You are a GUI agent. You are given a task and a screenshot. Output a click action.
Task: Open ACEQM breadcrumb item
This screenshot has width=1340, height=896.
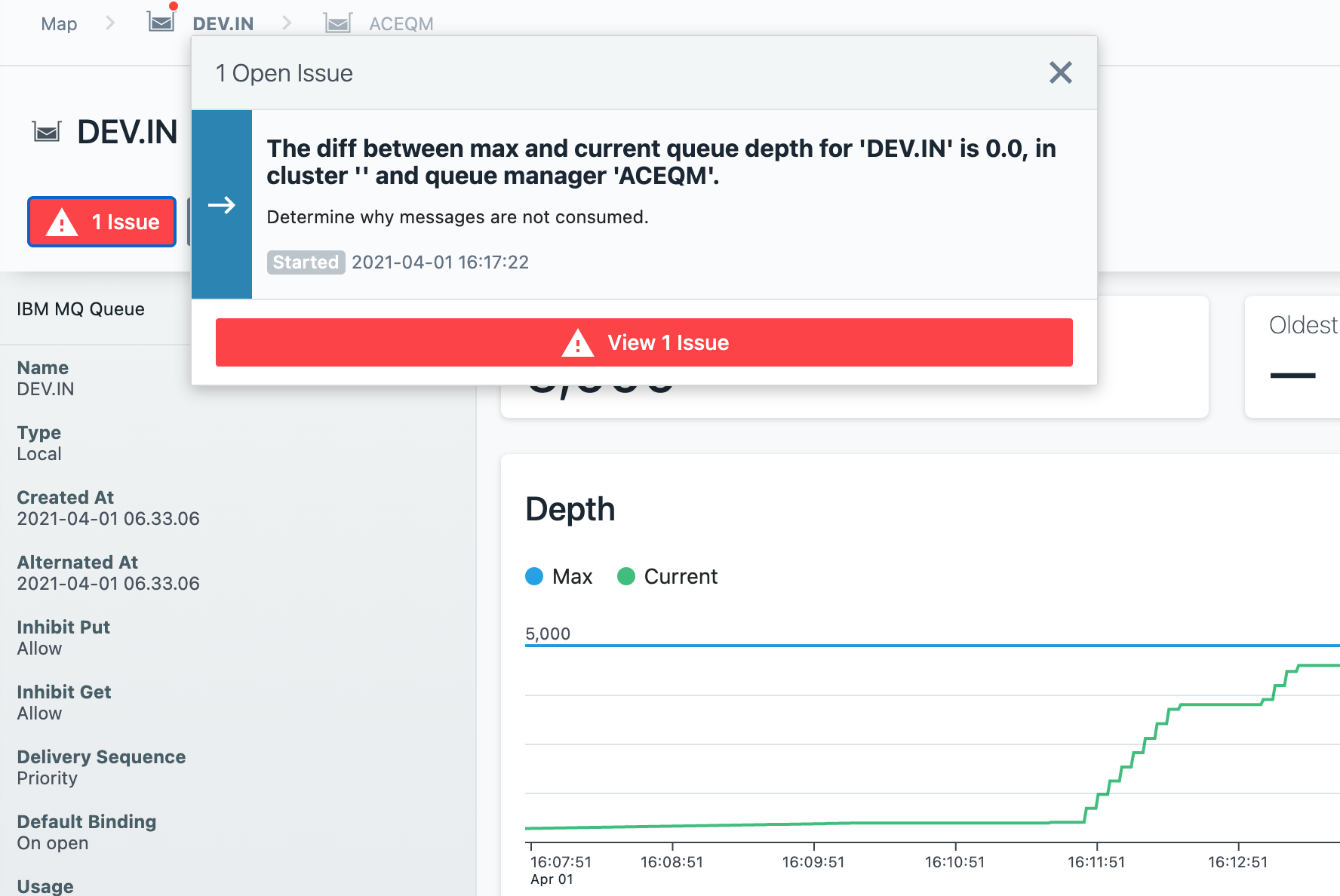point(401,24)
